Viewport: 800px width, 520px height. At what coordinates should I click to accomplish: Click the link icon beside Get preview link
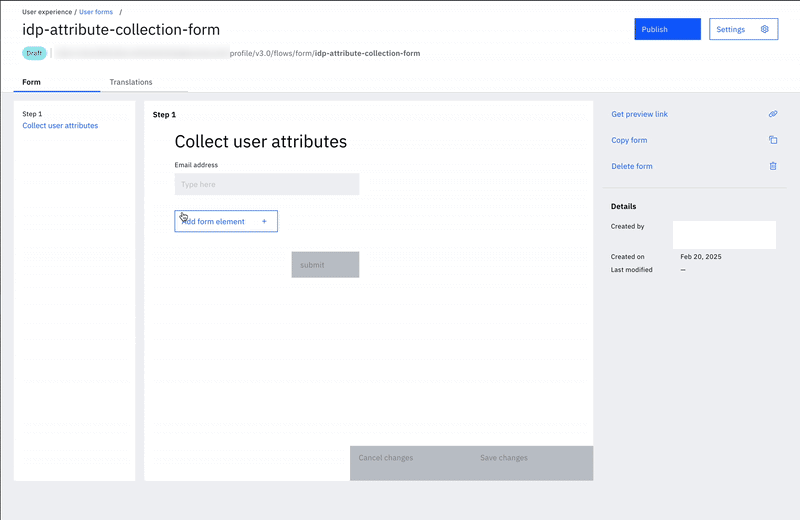(773, 114)
